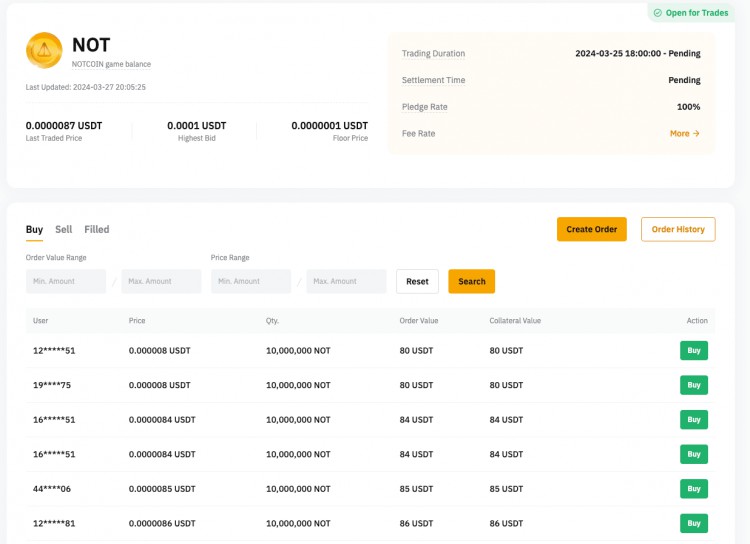Image resolution: width=750 pixels, height=544 pixels.
Task: Click the Reset button
Action: (417, 281)
